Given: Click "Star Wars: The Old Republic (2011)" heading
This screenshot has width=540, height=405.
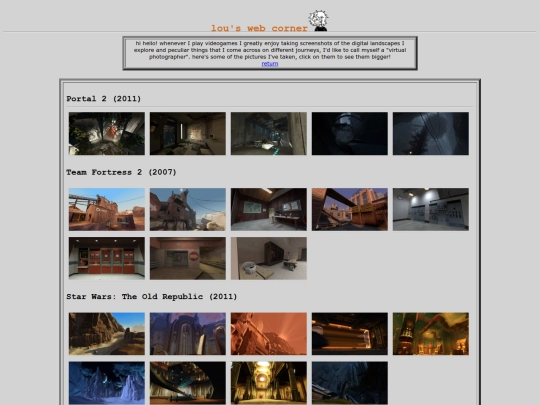Looking at the screenshot, I should coord(152,297).
